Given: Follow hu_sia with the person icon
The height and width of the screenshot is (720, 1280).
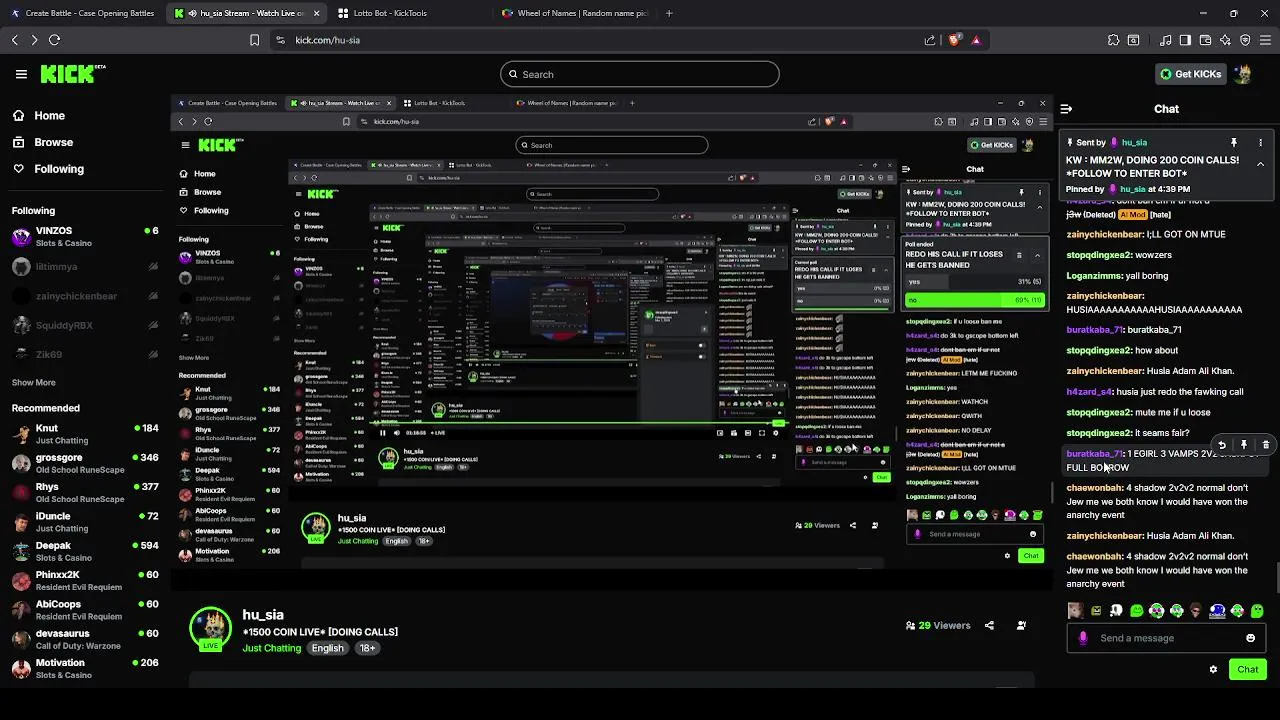Looking at the screenshot, I should coord(1021,625).
